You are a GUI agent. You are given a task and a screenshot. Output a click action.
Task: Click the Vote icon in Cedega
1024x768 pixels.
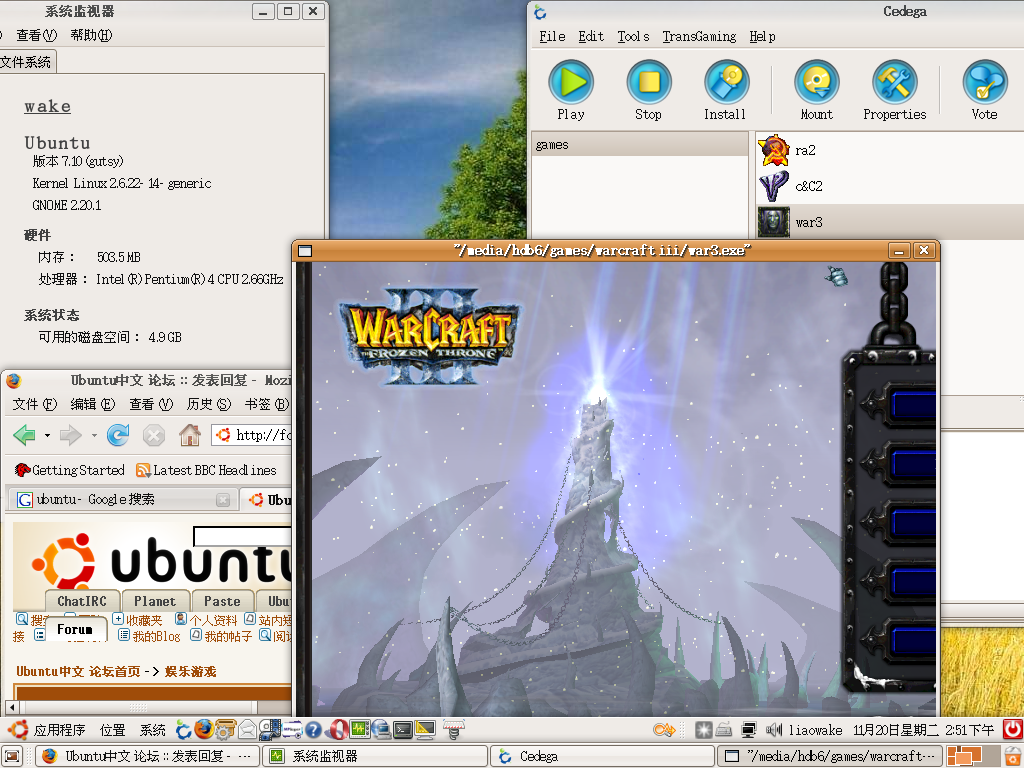pos(984,91)
